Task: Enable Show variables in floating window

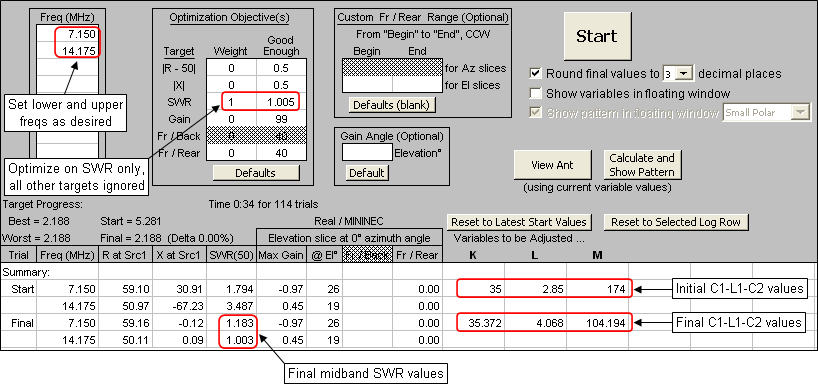Action: click(x=535, y=94)
